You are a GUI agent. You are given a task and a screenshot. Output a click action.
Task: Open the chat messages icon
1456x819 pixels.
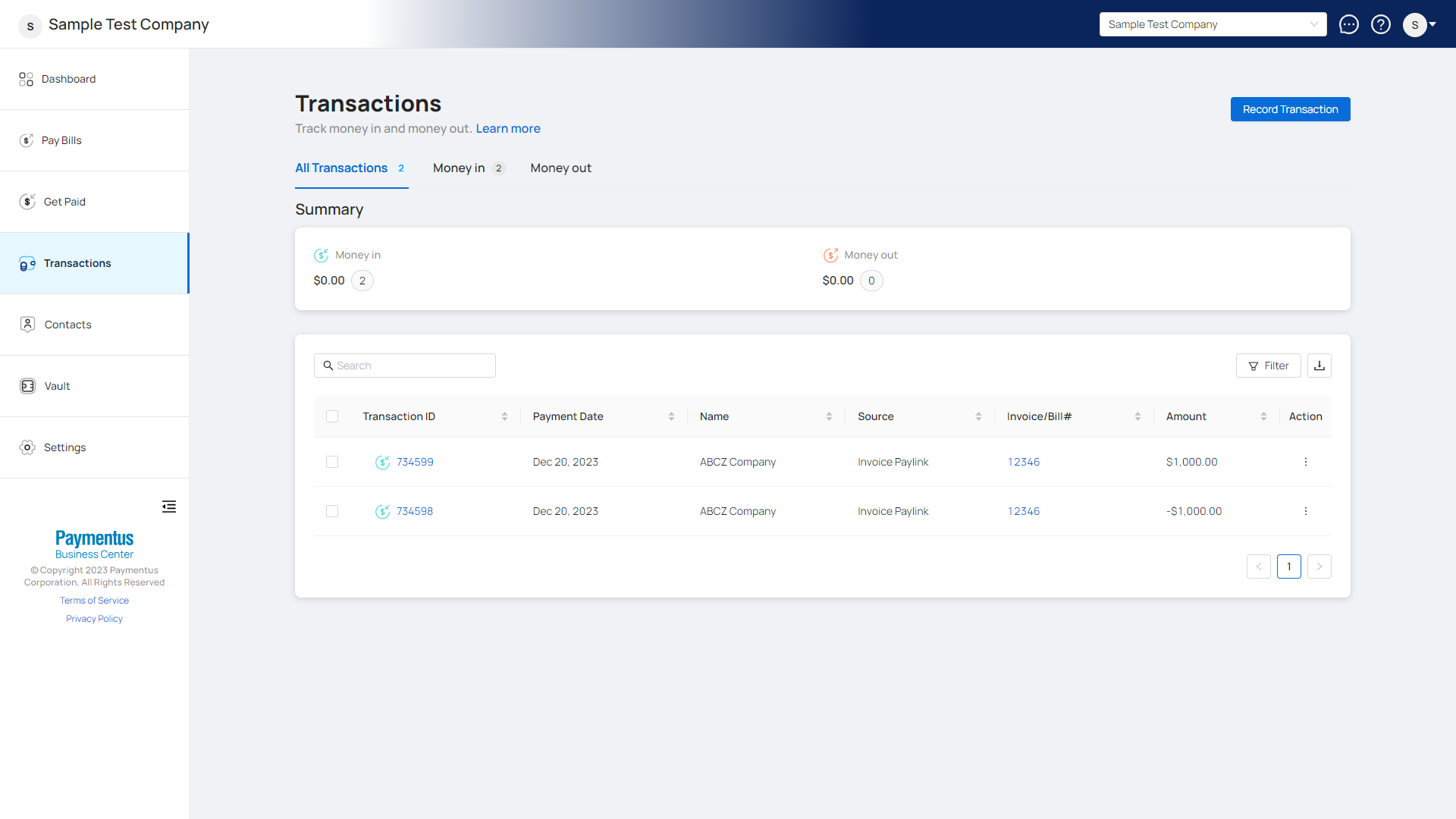point(1348,24)
